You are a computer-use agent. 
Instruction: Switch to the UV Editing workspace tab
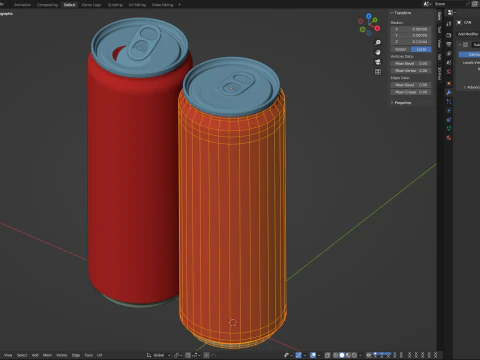[137, 5]
